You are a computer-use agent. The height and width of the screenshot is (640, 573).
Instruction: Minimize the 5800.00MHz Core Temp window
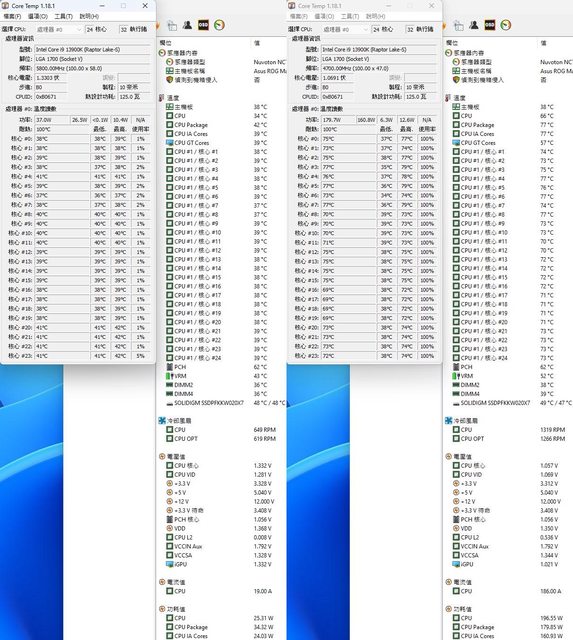pos(102,6)
